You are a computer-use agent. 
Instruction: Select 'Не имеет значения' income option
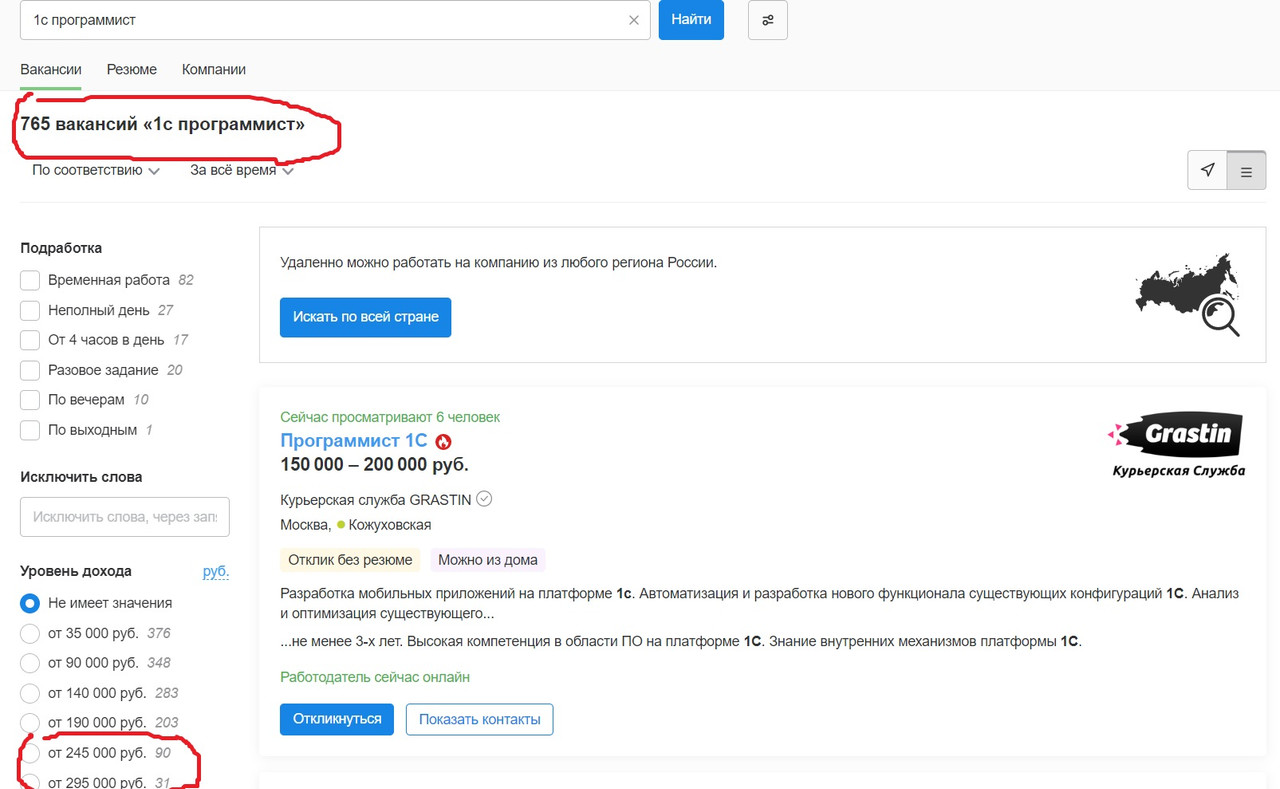30,603
